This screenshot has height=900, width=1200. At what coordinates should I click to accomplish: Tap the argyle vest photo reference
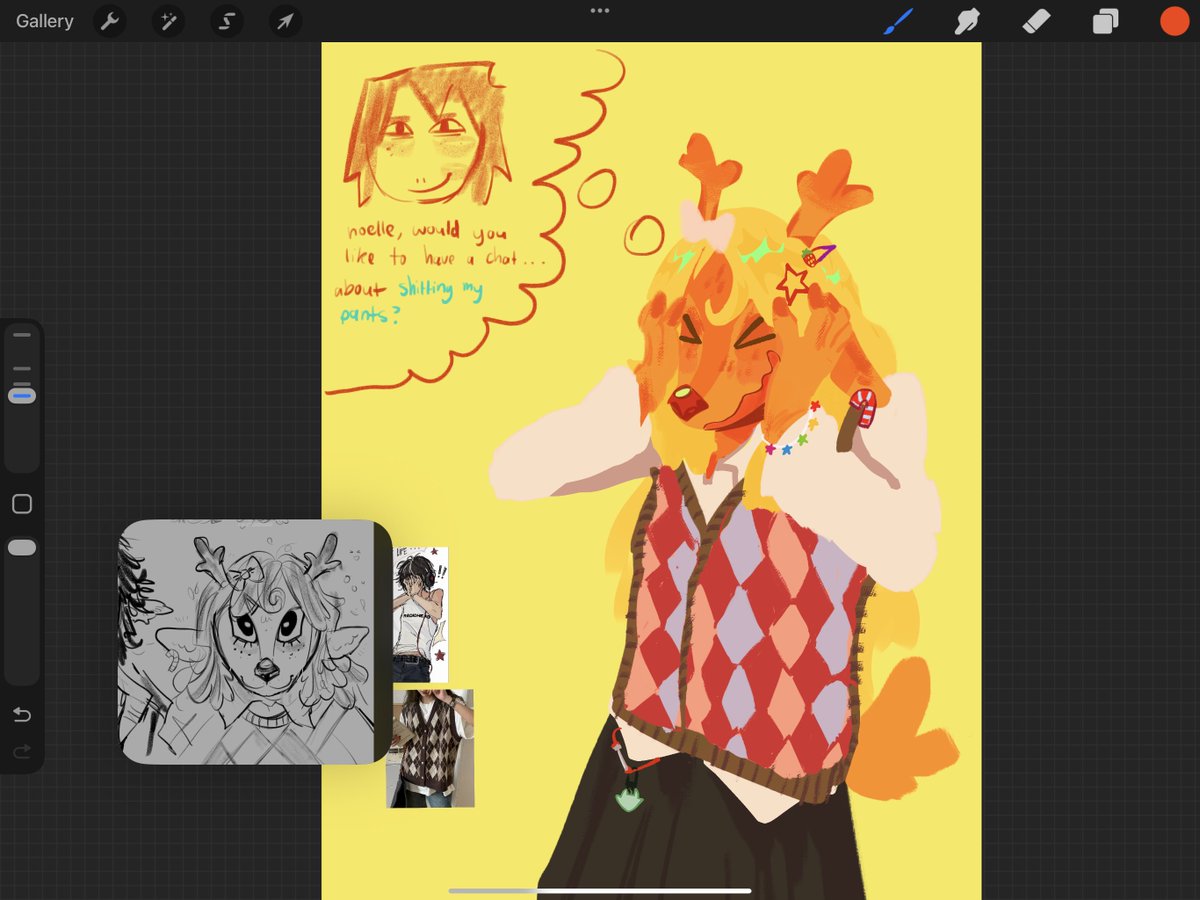pos(431,748)
